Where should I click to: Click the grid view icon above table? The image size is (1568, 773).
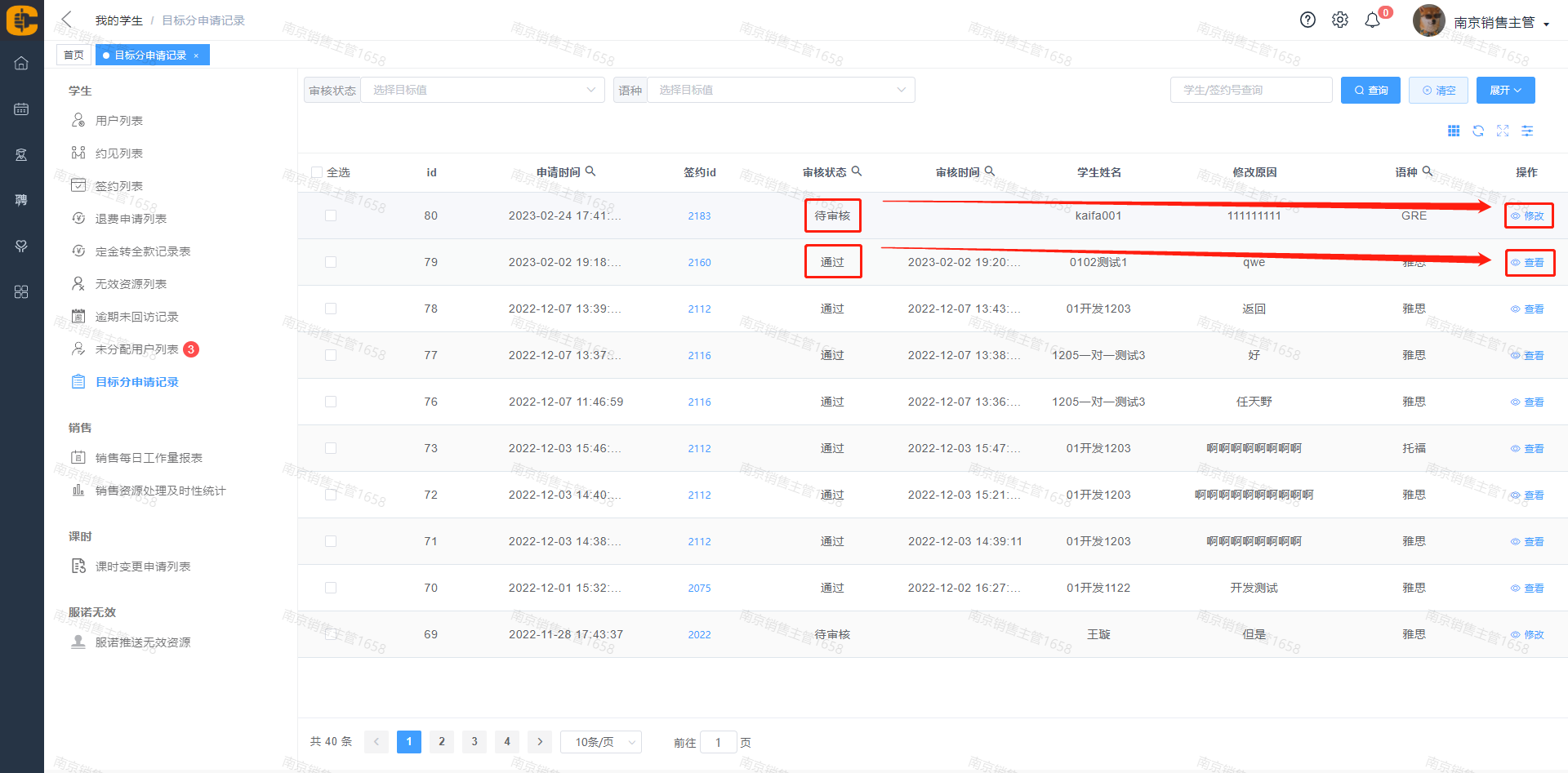(1454, 131)
